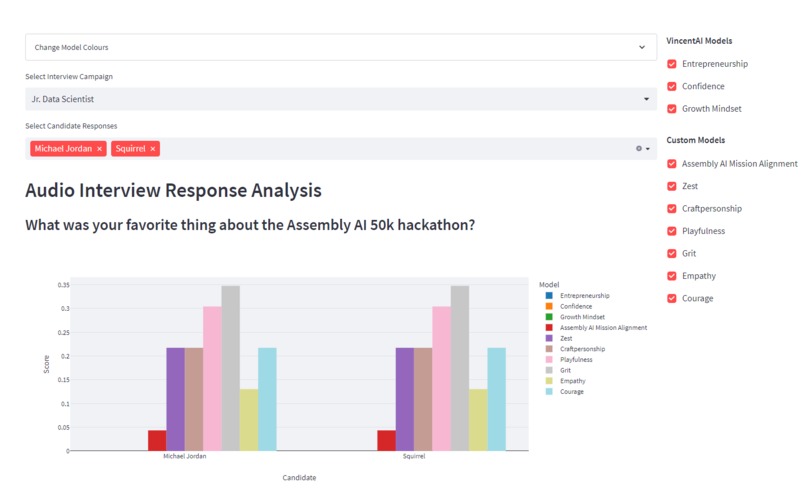Toggle Empathy yellow swatch in legend
The width and height of the screenshot is (806, 492).
[x=549, y=381]
